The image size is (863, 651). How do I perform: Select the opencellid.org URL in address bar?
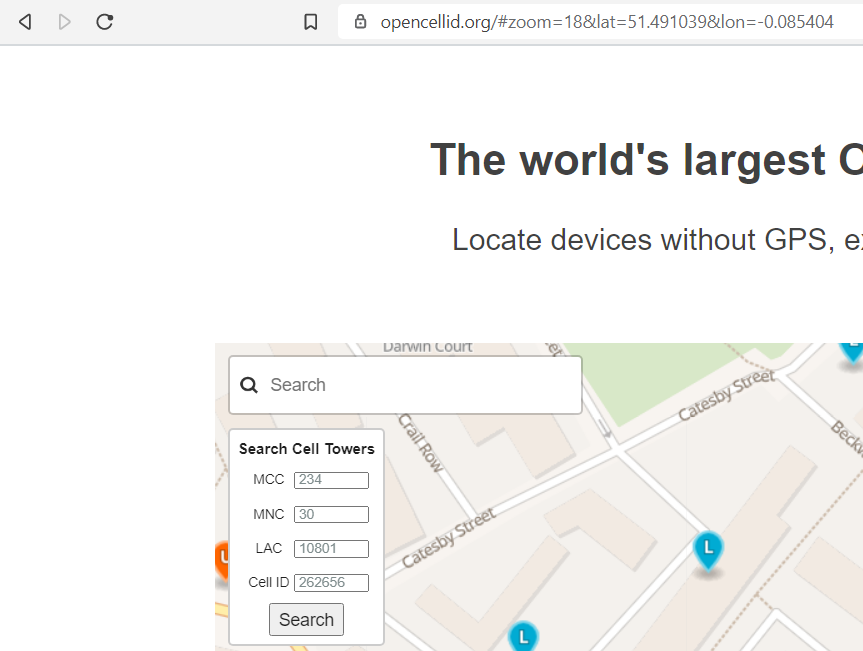(607, 22)
